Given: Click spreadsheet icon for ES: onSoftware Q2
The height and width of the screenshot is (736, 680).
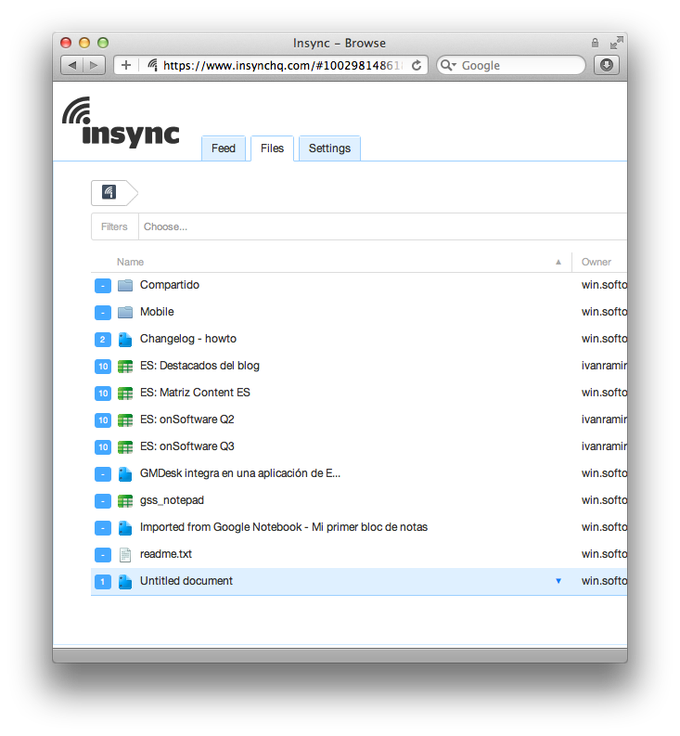Looking at the screenshot, I should click(125, 420).
